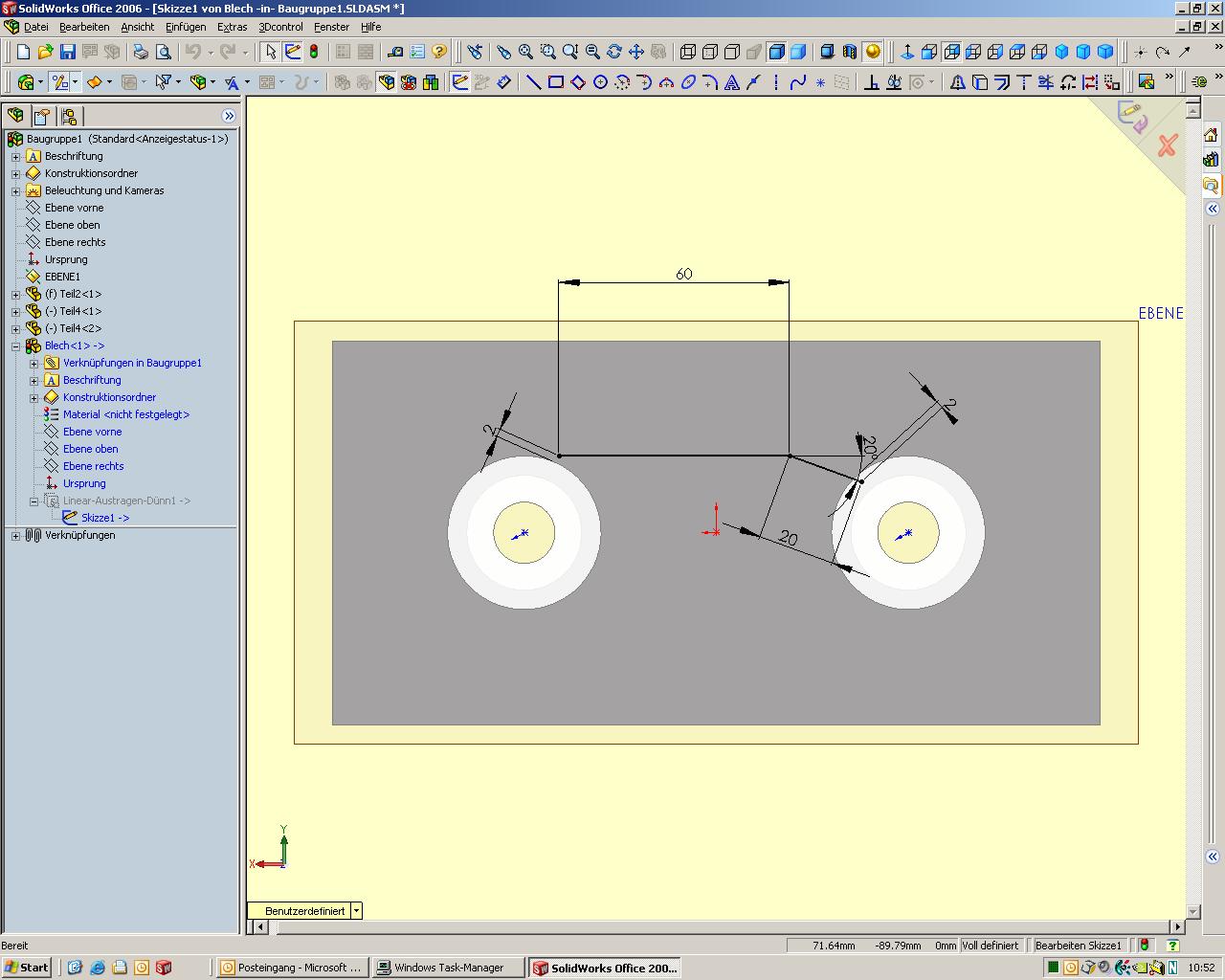Open the Extras menu
The image size is (1225, 980).
pos(232,27)
